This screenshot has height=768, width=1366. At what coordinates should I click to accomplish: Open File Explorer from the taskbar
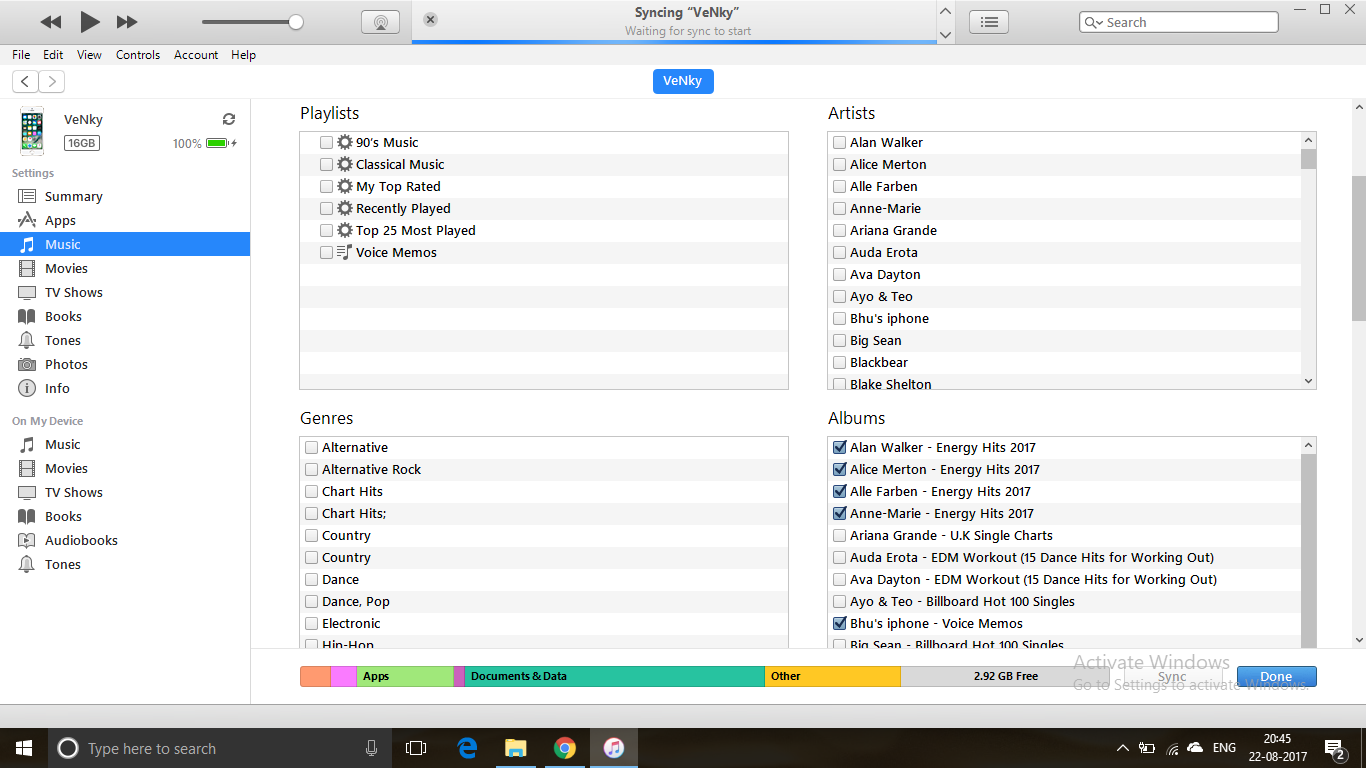click(516, 748)
